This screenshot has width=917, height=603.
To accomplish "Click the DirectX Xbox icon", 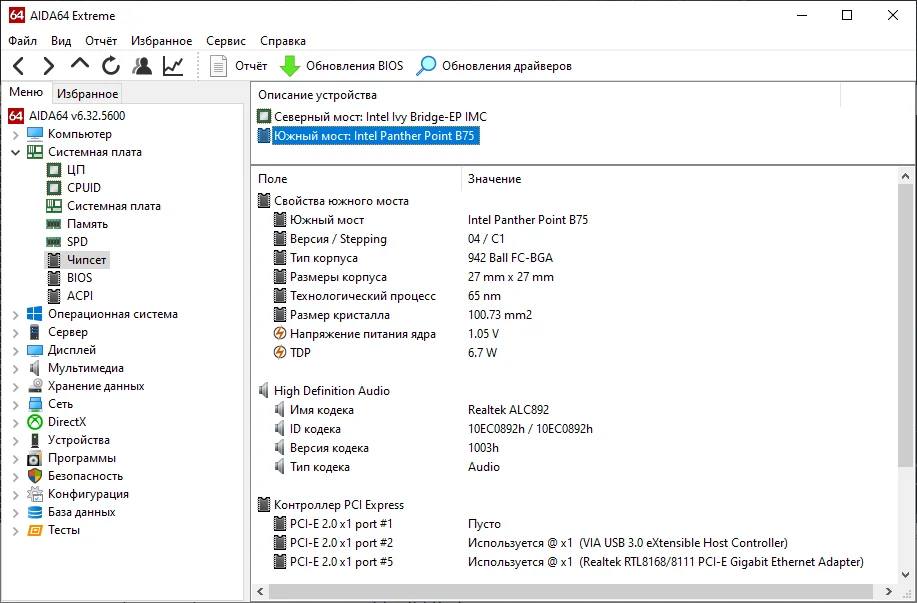I will pos(35,422).
